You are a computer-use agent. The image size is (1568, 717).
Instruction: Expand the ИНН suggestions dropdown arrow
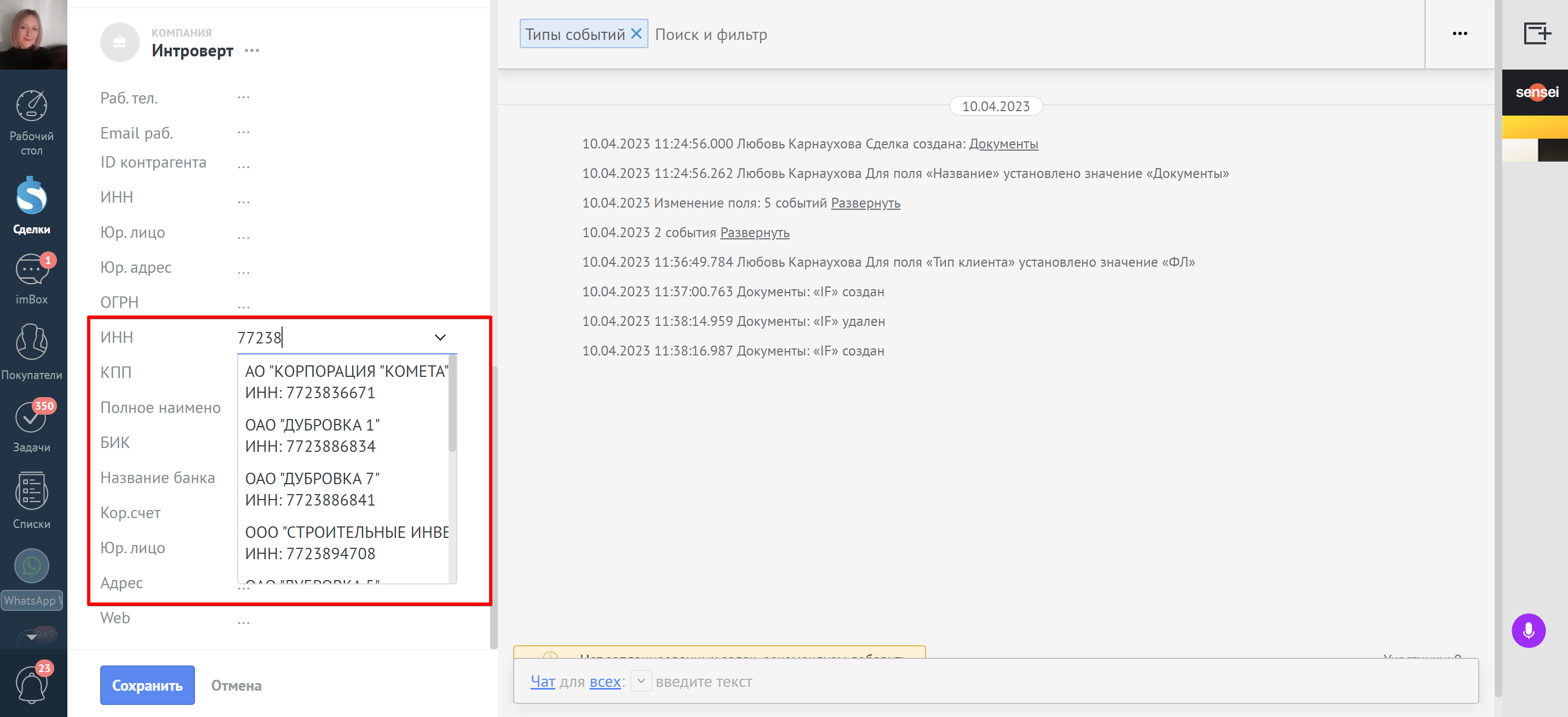pyautogui.click(x=440, y=337)
